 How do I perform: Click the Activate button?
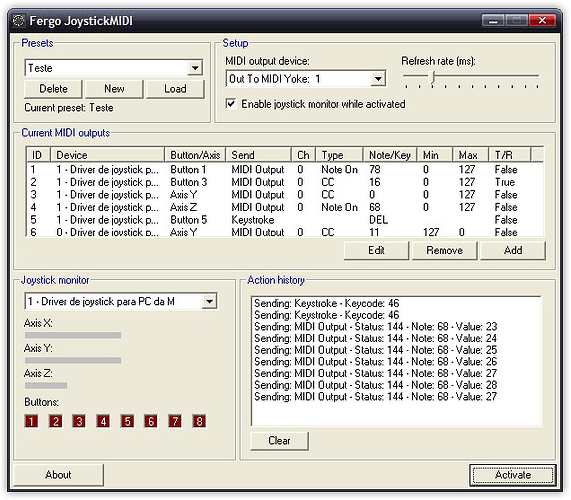513,475
